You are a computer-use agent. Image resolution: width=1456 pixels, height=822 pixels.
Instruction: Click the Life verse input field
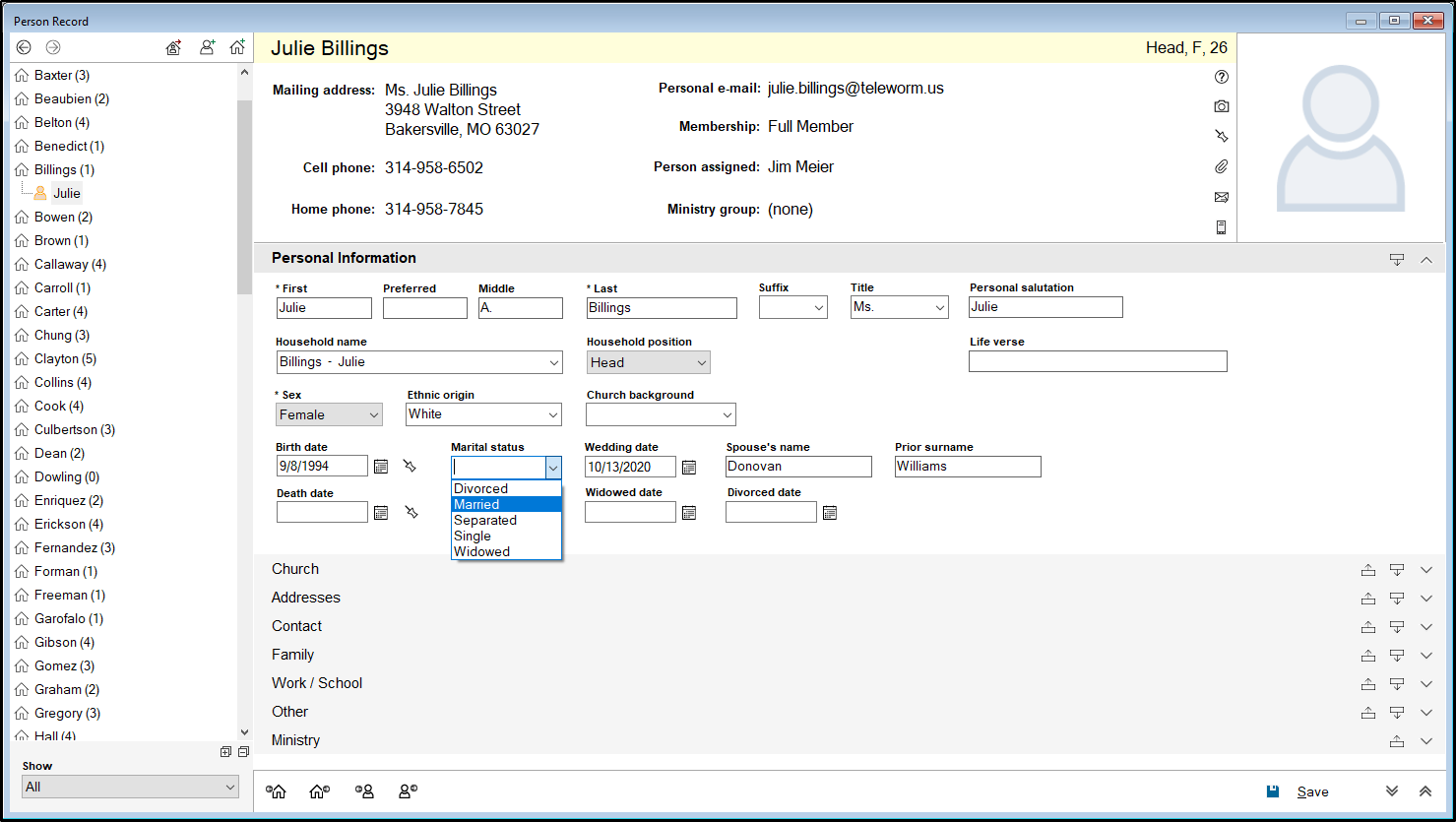(x=1097, y=361)
